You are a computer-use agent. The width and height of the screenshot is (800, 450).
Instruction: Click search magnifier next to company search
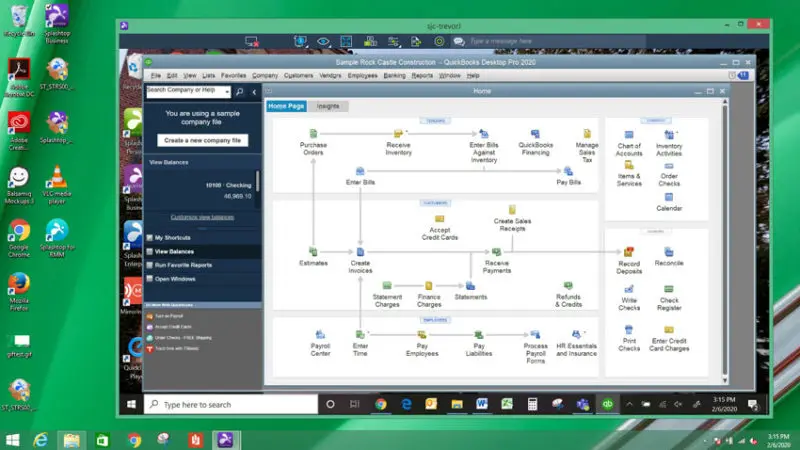pos(239,92)
